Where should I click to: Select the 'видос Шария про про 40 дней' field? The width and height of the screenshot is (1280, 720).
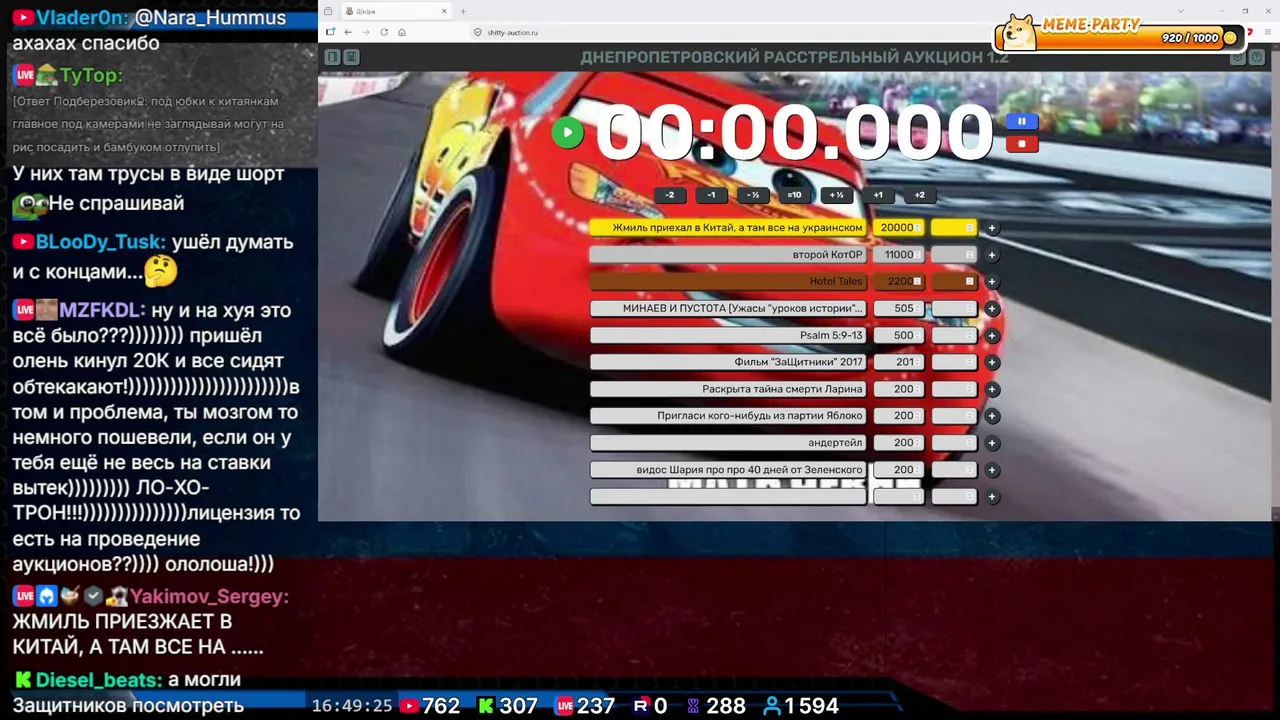[x=728, y=470]
